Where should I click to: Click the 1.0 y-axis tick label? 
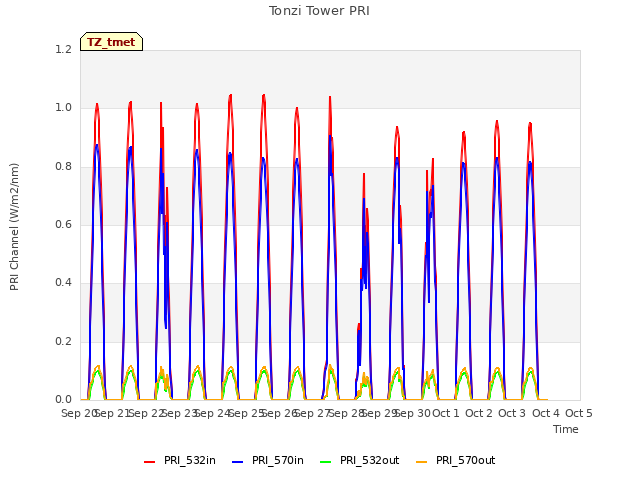(x=63, y=108)
